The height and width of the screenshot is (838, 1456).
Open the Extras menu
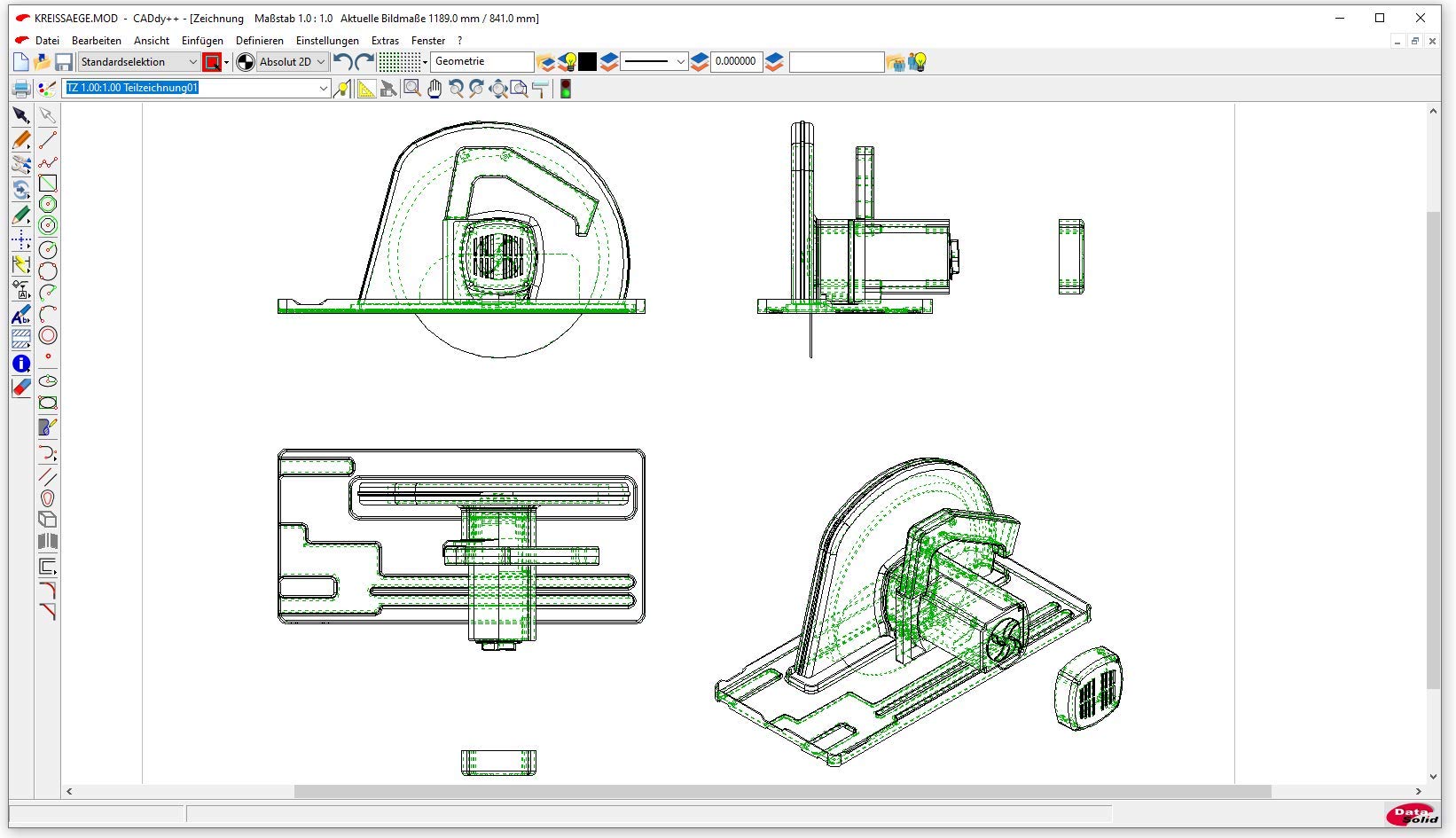pos(385,41)
